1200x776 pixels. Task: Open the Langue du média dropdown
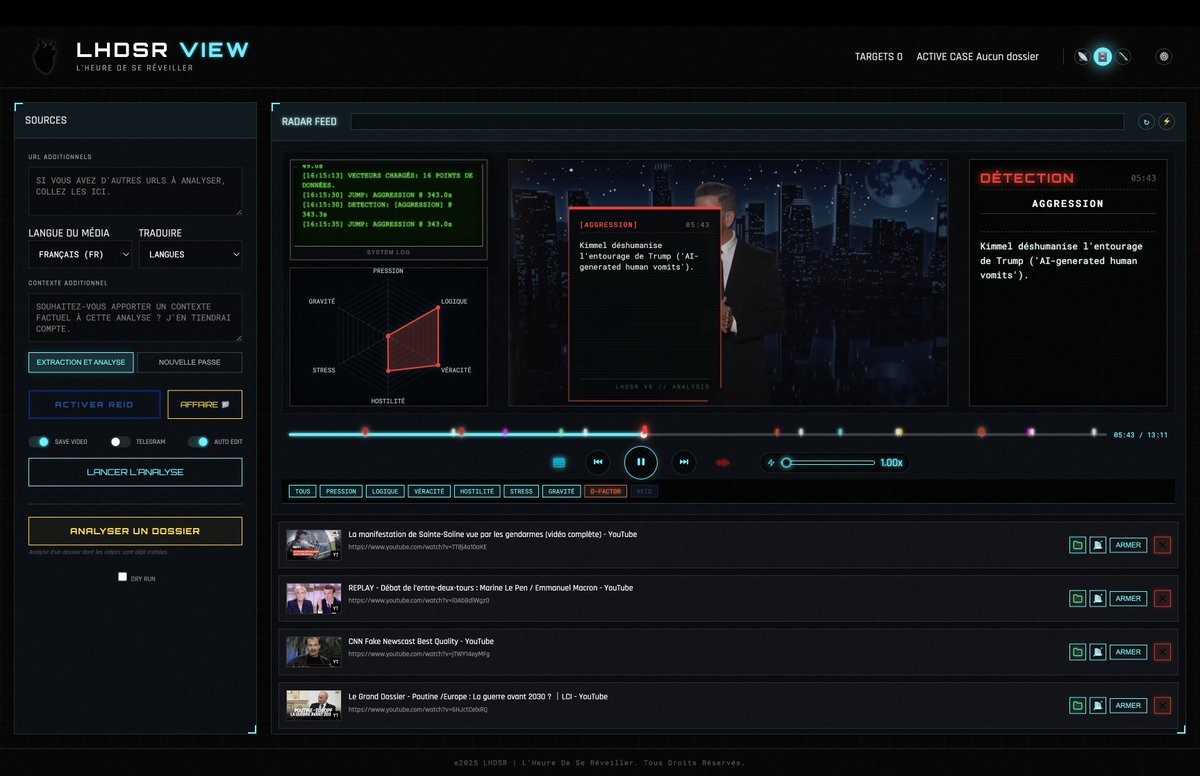(x=80, y=254)
